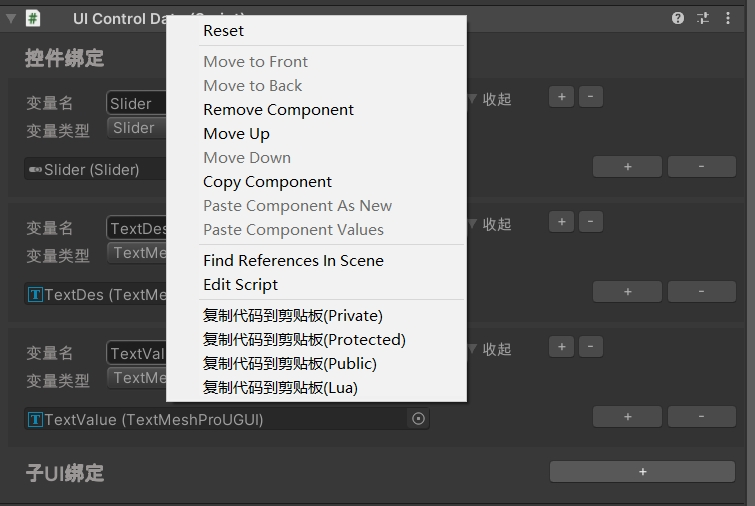Click small minus button beside Slider 收起

[x=591, y=97]
